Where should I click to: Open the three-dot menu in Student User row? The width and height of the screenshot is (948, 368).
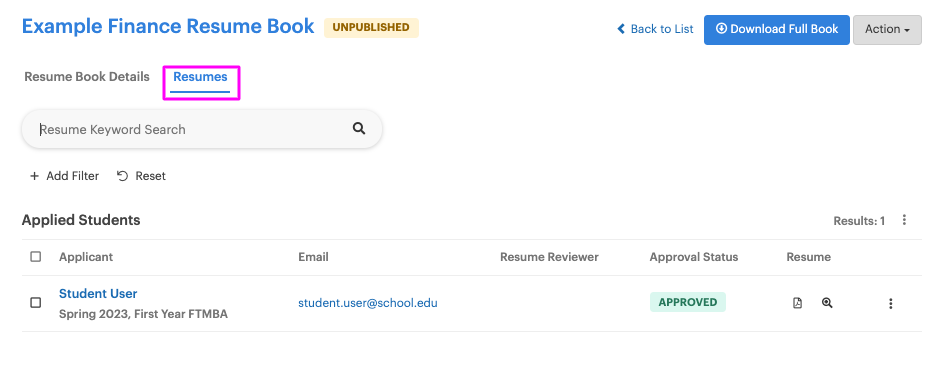[x=891, y=303]
